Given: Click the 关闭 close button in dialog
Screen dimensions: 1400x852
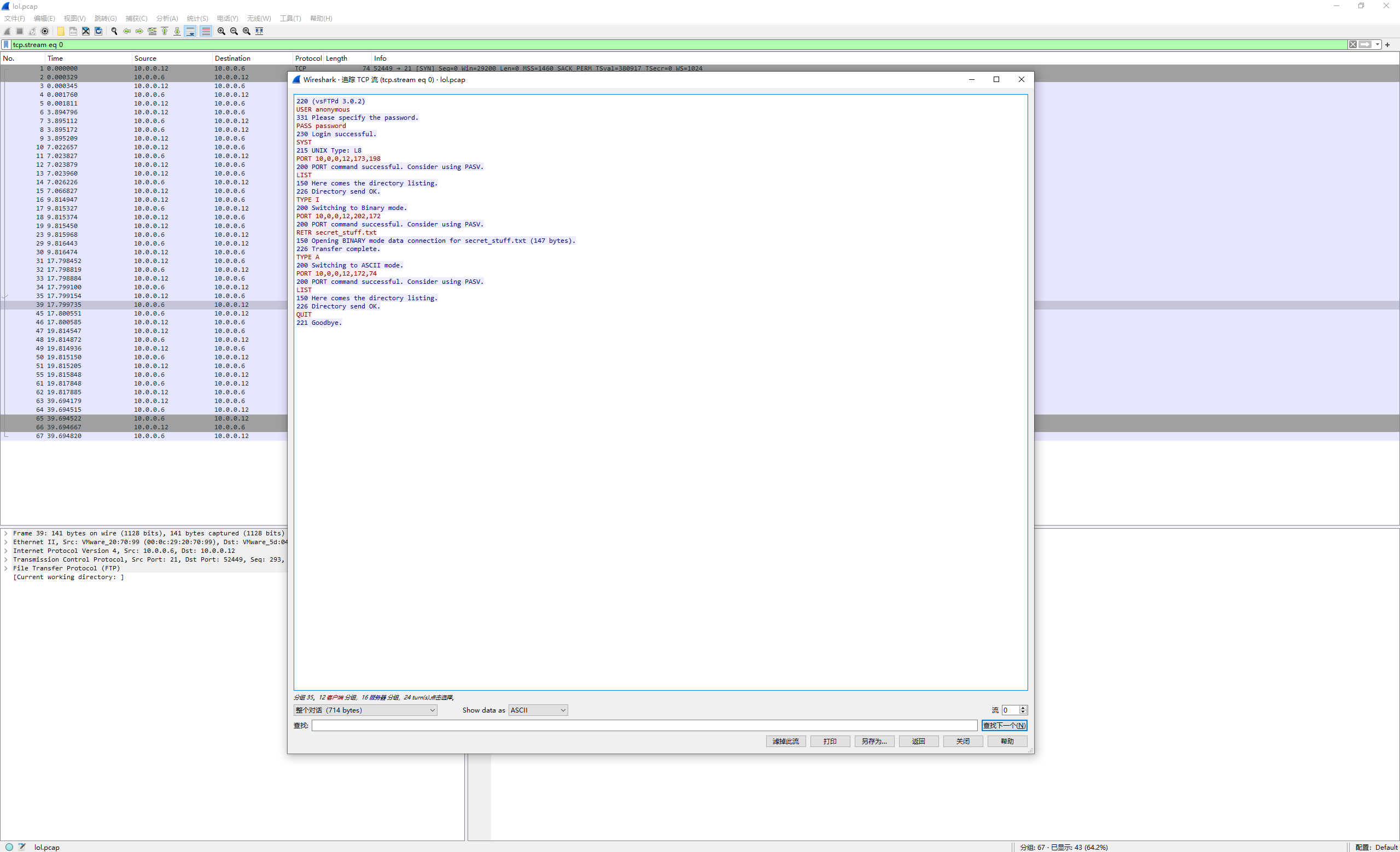Looking at the screenshot, I should 963,741.
